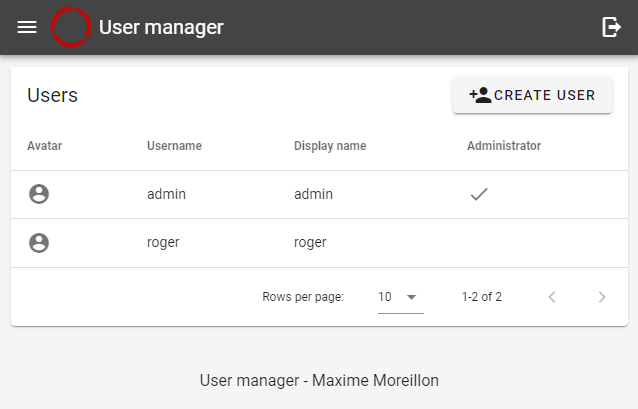Open the roger username row
The height and width of the screenshot is (409, 638).
point(319,243)
